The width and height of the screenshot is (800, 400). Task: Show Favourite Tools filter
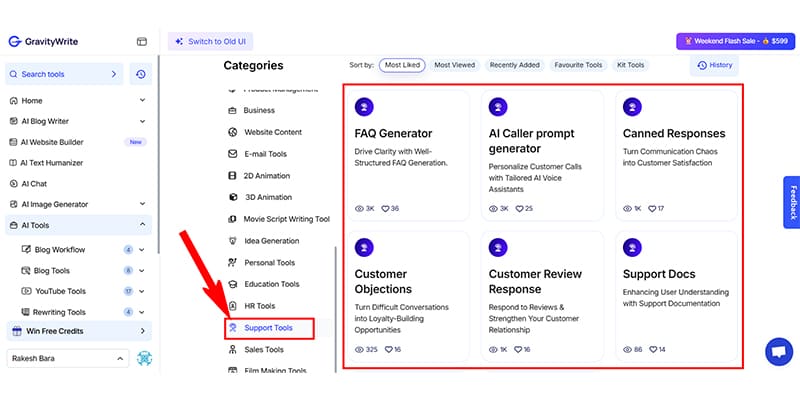[578, 65]
